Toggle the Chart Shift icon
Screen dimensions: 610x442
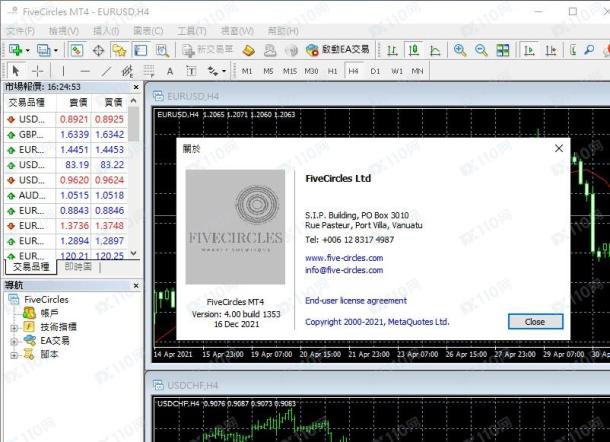click(x=550, y=50)
